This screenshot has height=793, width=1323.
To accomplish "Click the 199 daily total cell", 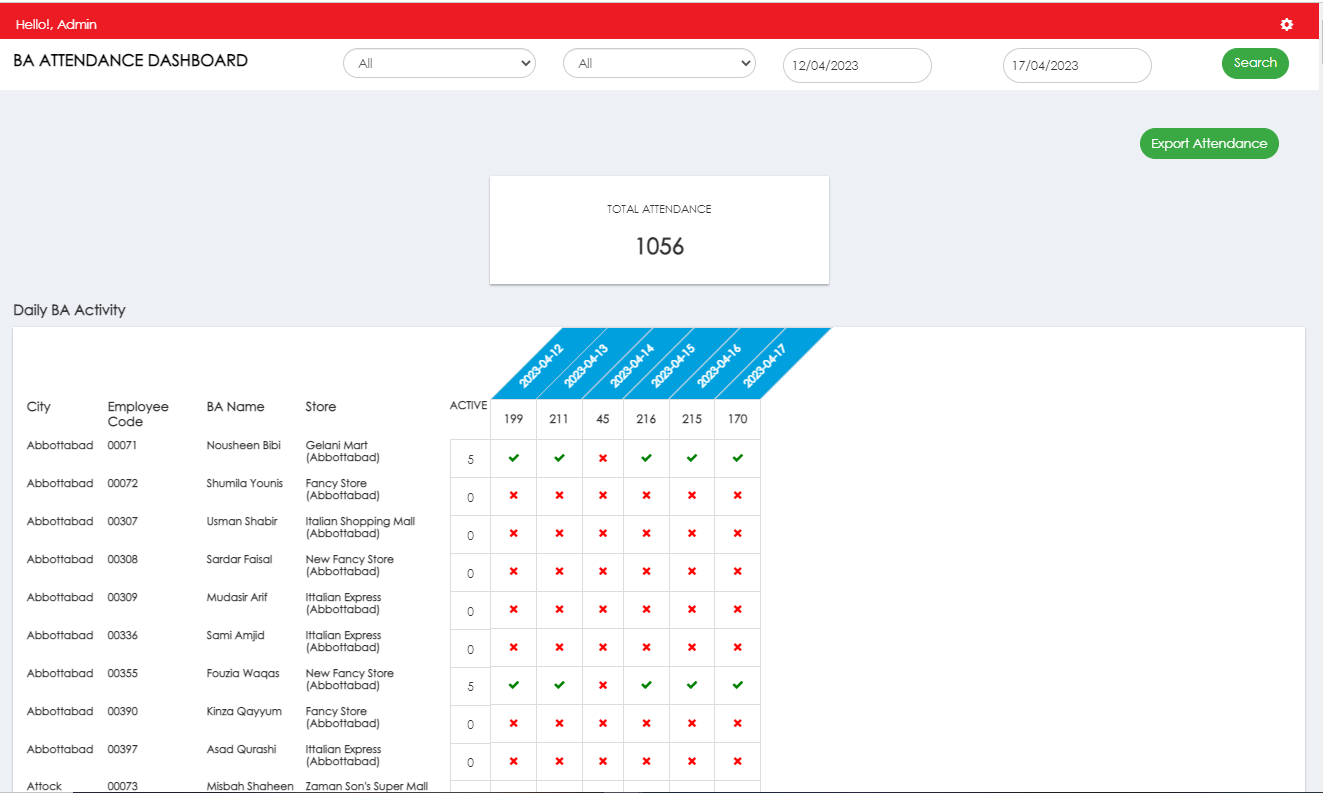I will click(513, 419).
